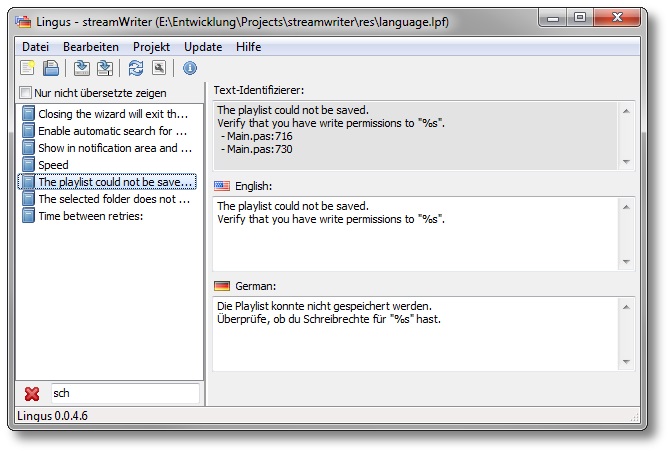This screenshot has height=454, width=671.
Task: Click 'Main.pas:716' reference line
Action: coord(259,136)
